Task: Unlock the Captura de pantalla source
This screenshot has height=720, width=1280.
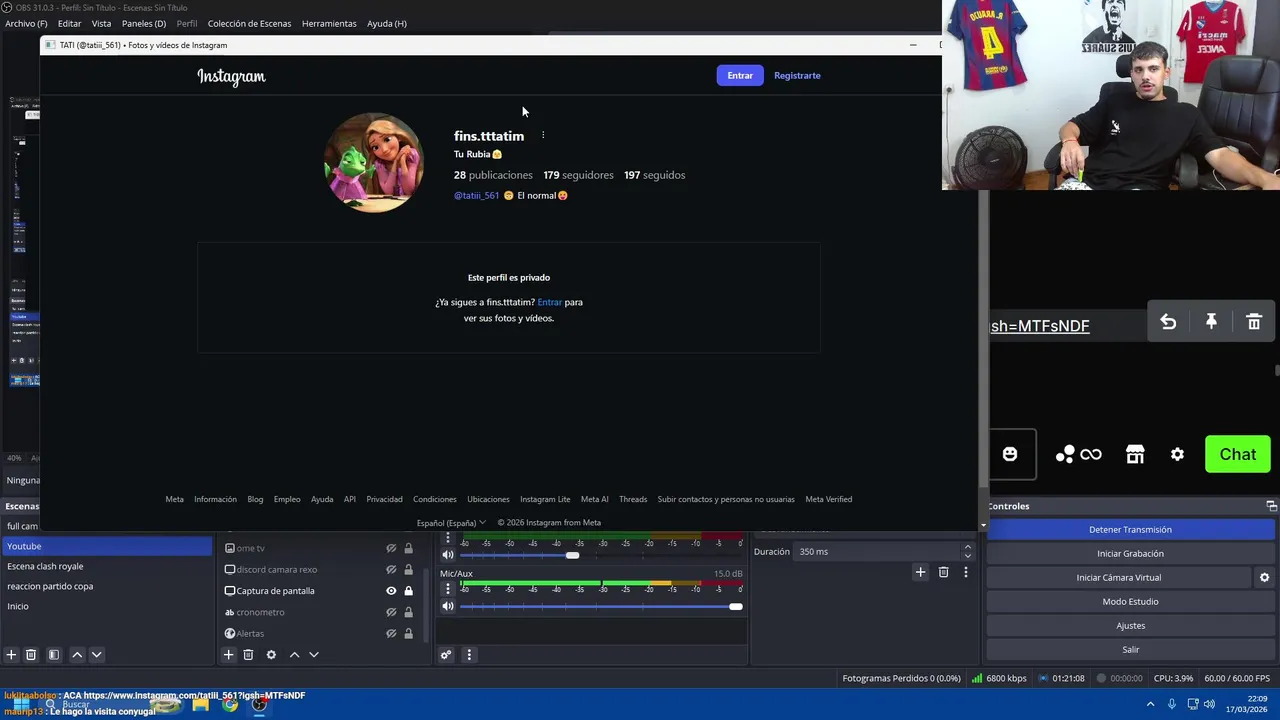Action: 408,591
